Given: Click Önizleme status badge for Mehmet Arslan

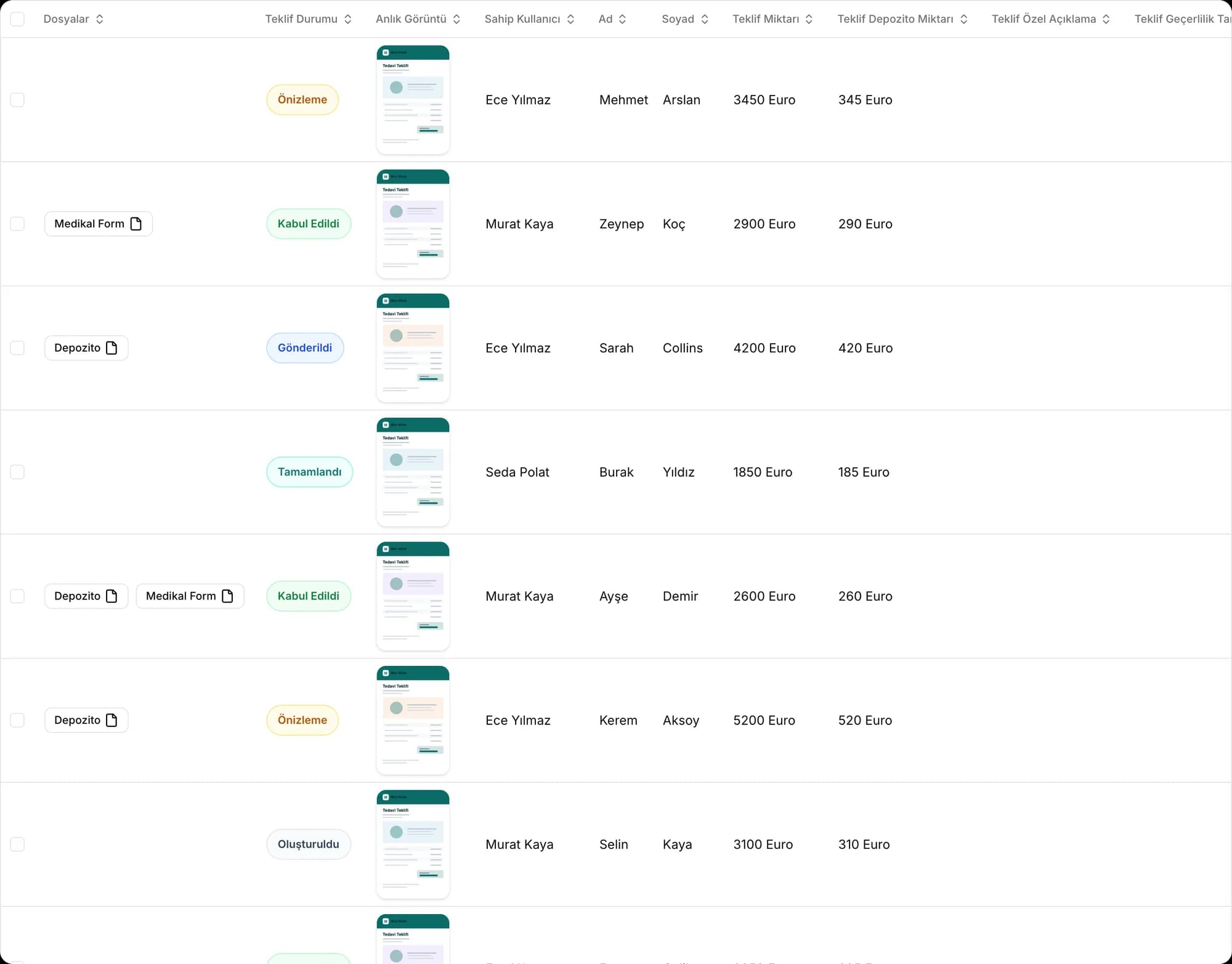Looking at the screenshot, I should pyautogui.click(x=302, y=100).
